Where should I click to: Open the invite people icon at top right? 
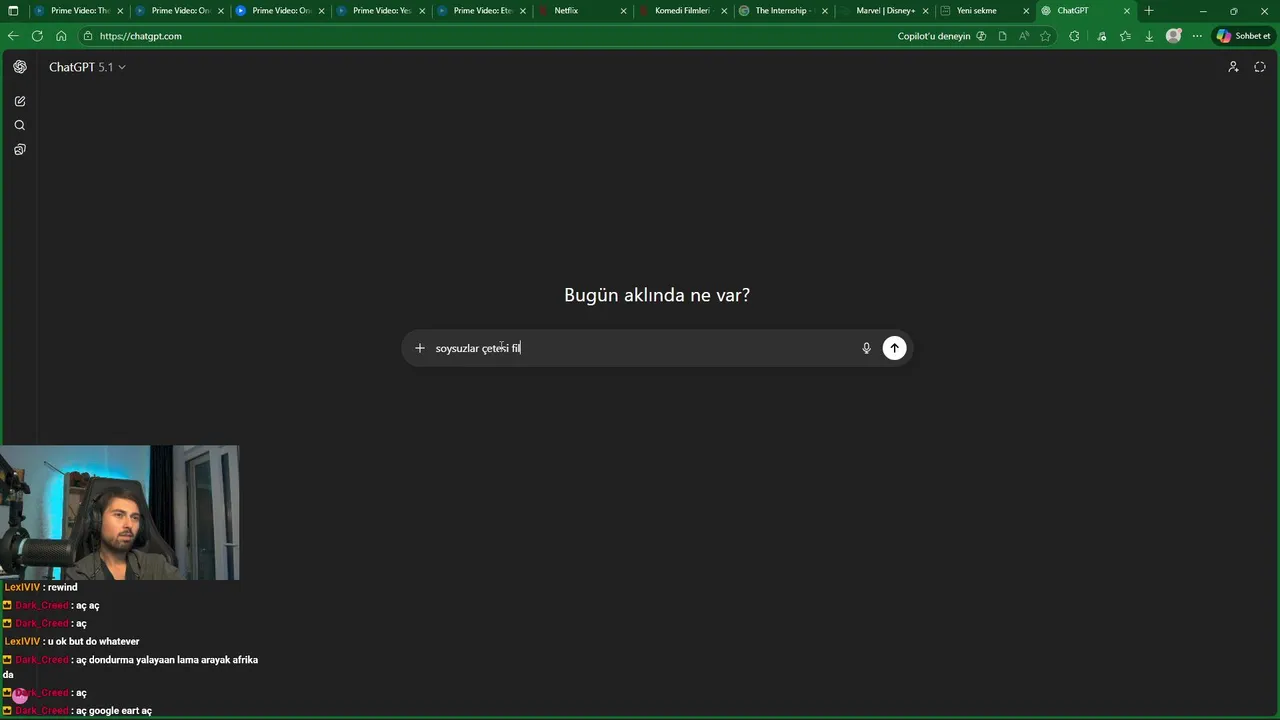tap(1233, 67)
